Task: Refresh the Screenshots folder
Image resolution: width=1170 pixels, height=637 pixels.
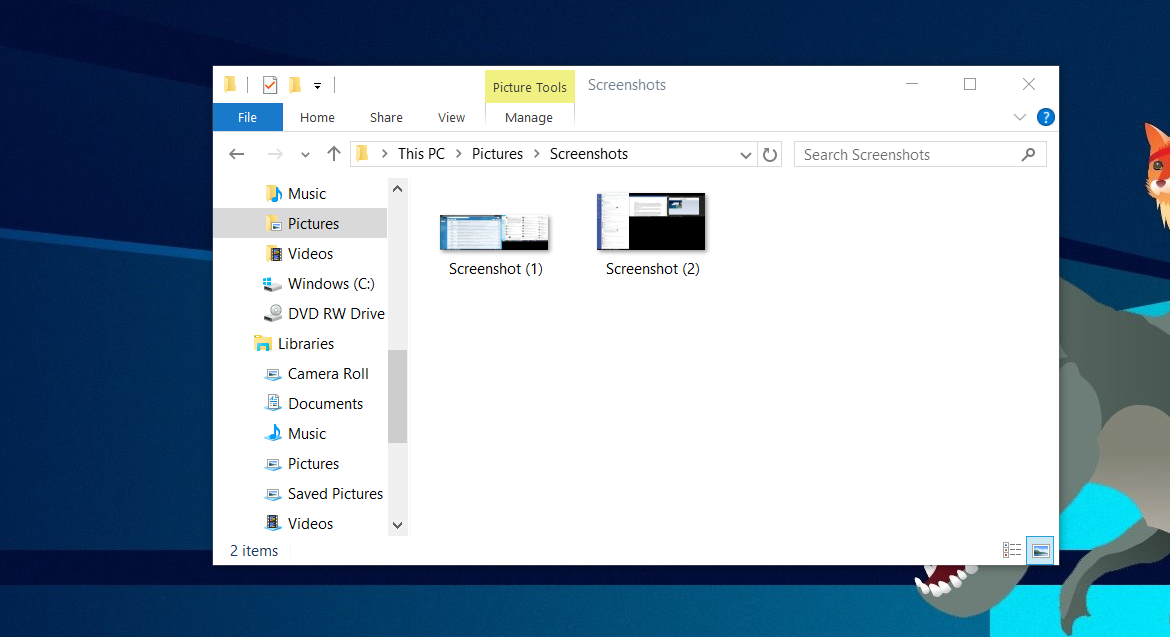Action: click(769, 154)
